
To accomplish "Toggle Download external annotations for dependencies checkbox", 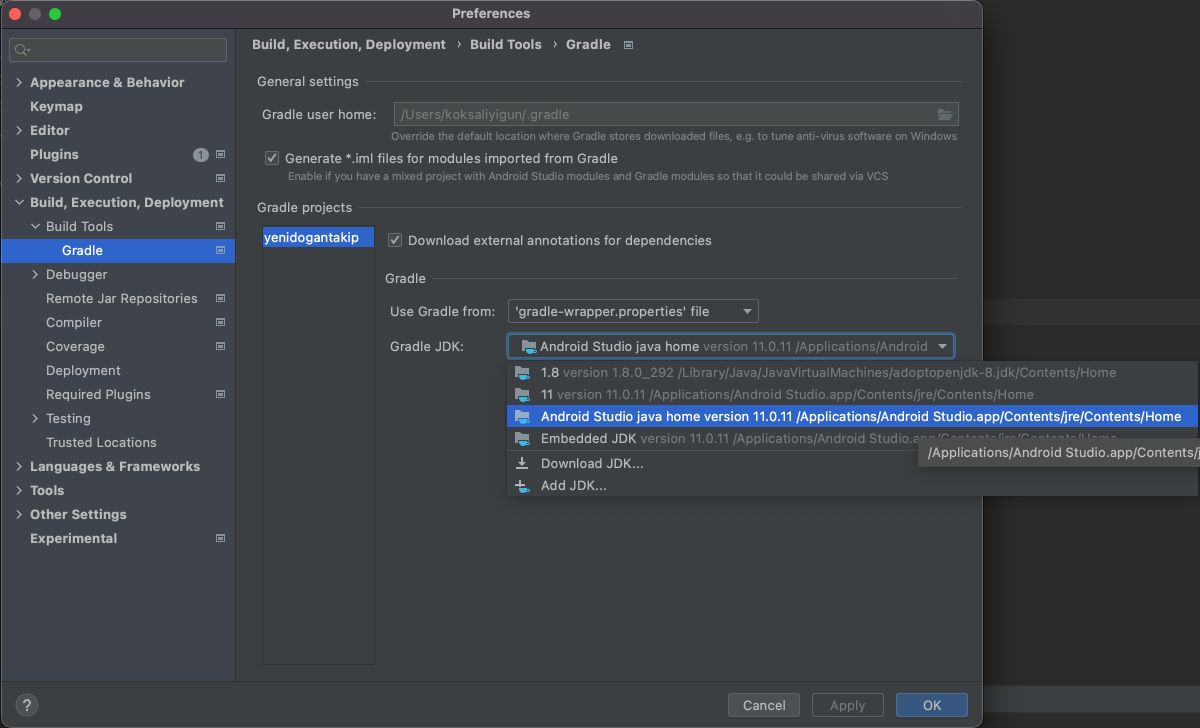I will 394,240.
